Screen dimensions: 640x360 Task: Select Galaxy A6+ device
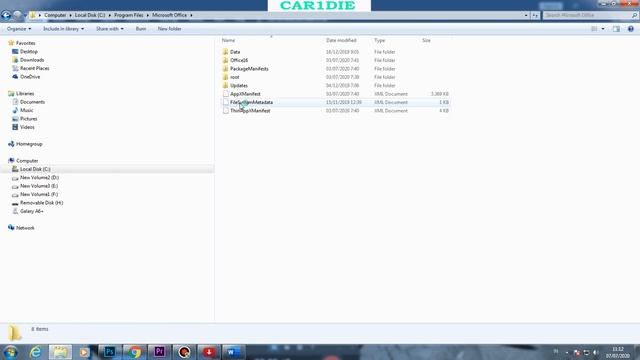(31, 211)
